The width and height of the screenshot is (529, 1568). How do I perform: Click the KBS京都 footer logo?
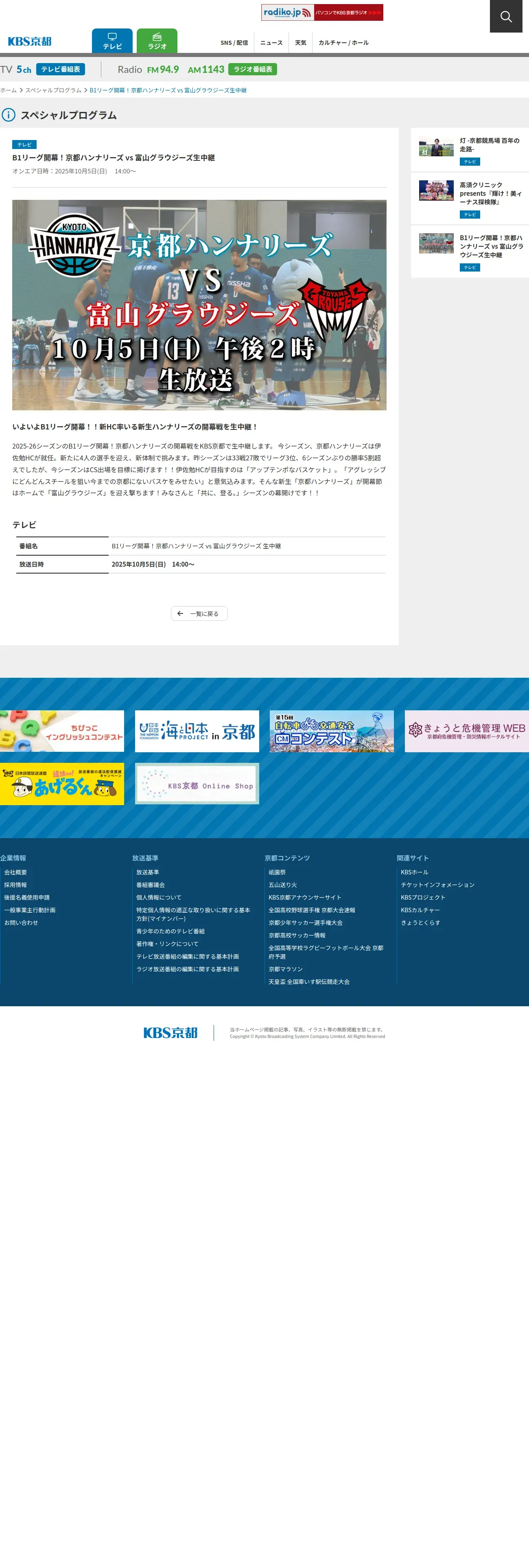(x=171, y=1033)
